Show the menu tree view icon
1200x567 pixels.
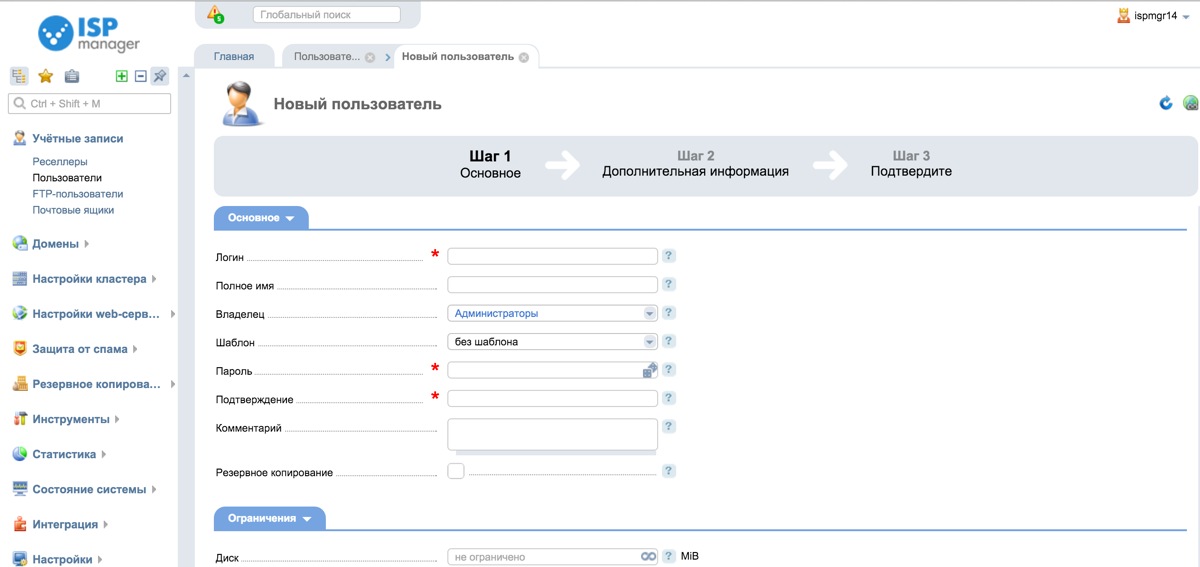tap(19, 76)
